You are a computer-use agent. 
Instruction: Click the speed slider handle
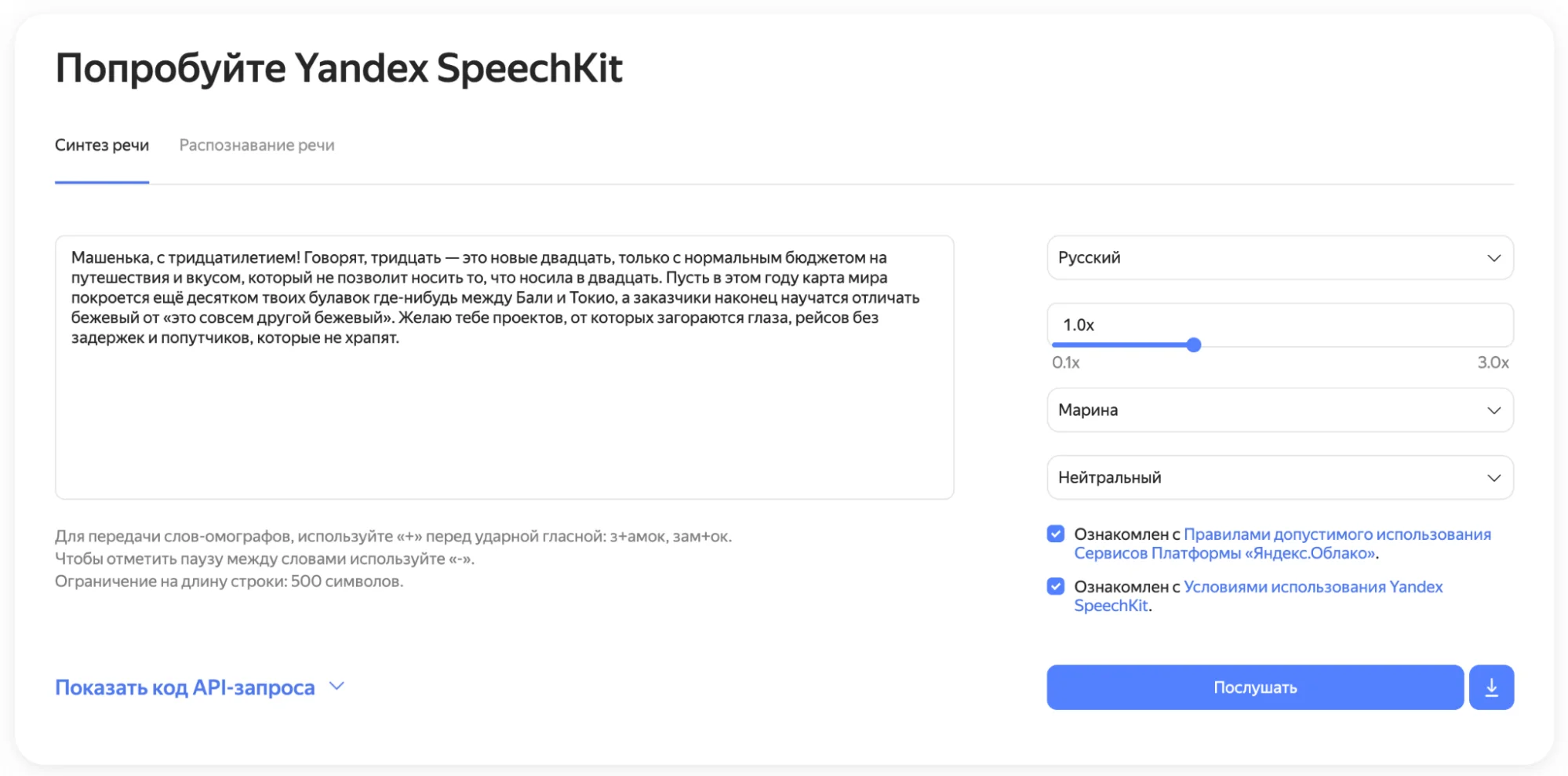click(1193, 345)
